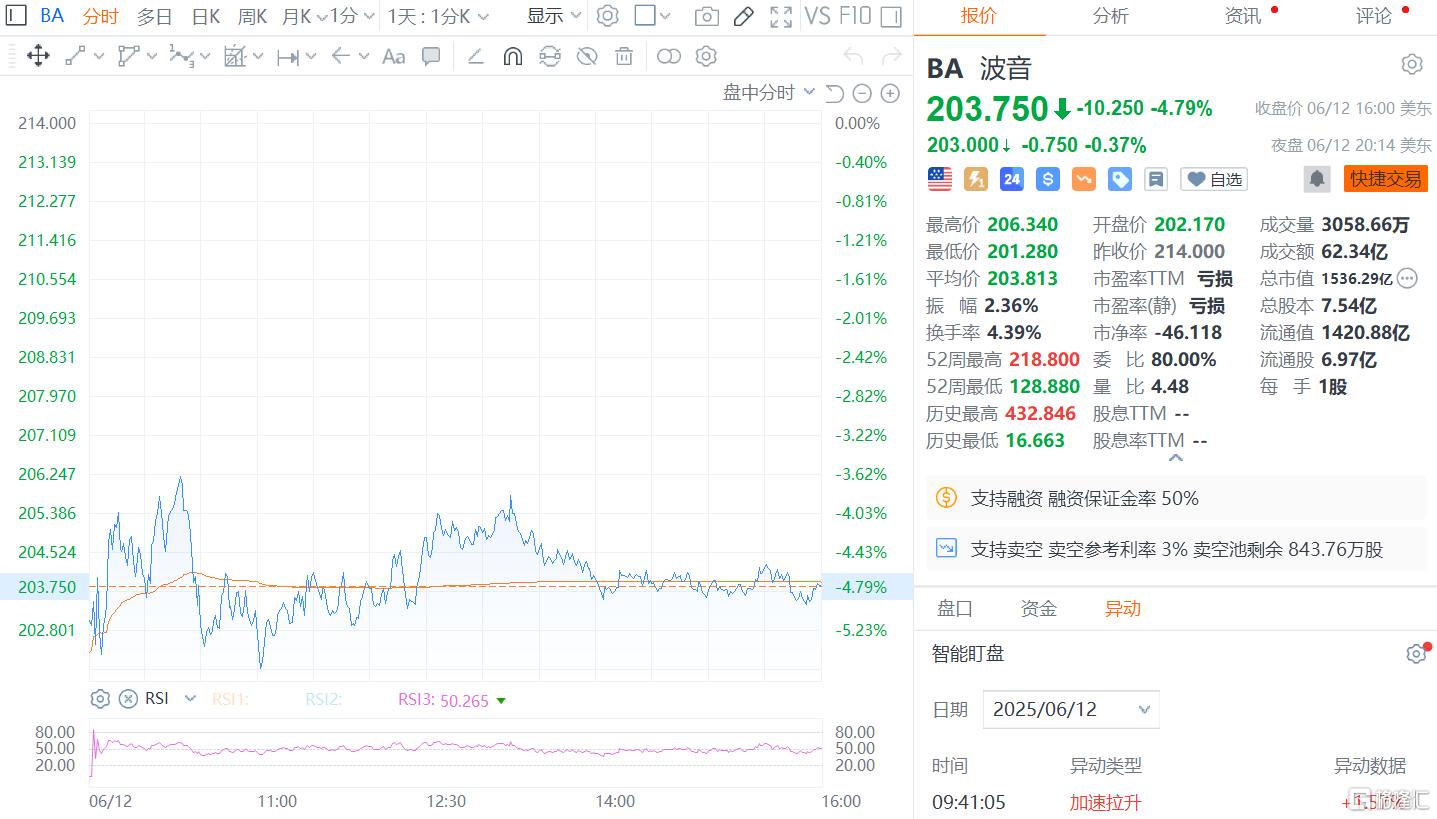Switch to the 盘口 order book tab
The width and height of the screenshot is (1437, 819).
coord(955,608)
